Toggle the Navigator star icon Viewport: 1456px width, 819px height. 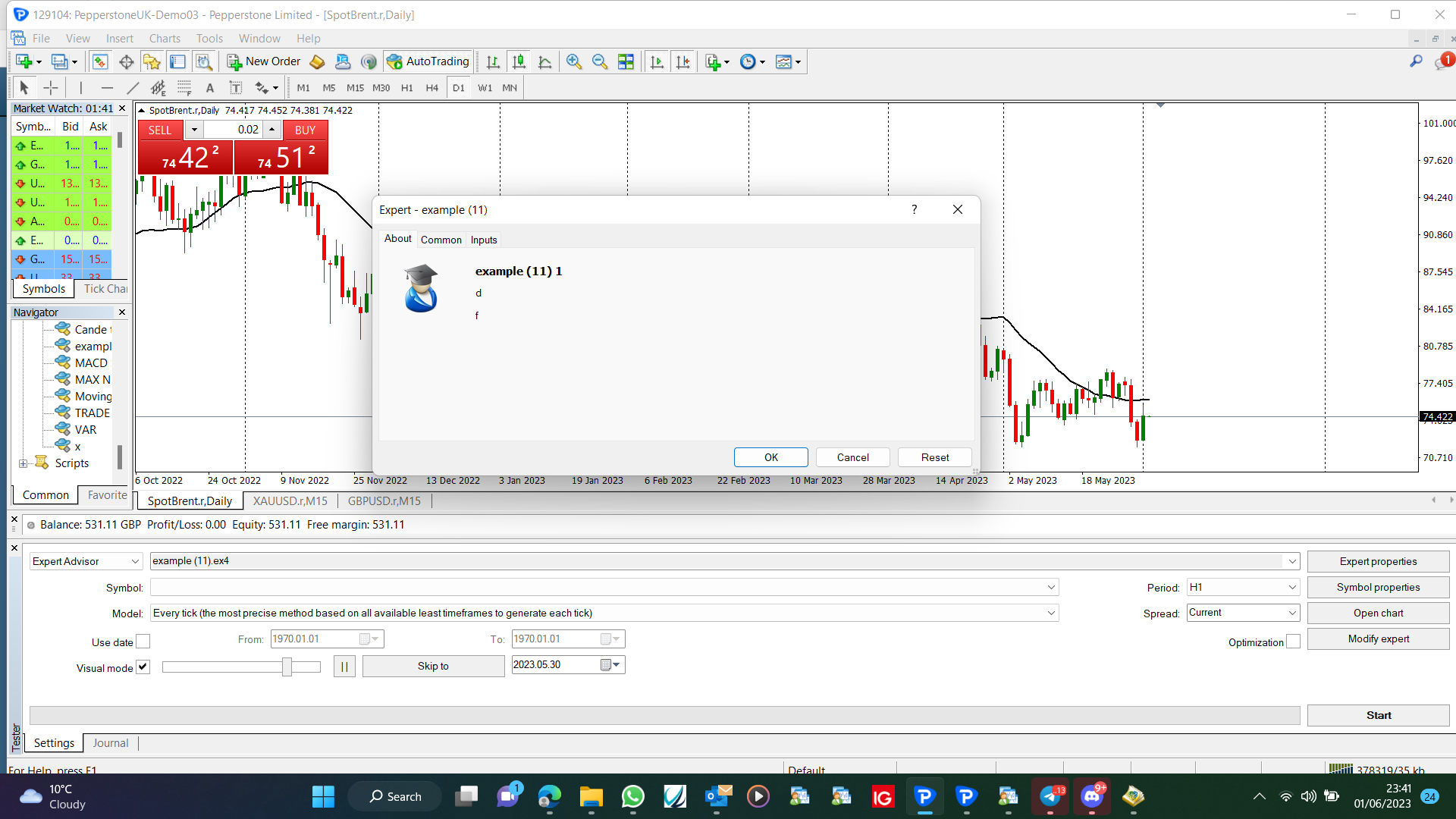(x=152, y=61)
